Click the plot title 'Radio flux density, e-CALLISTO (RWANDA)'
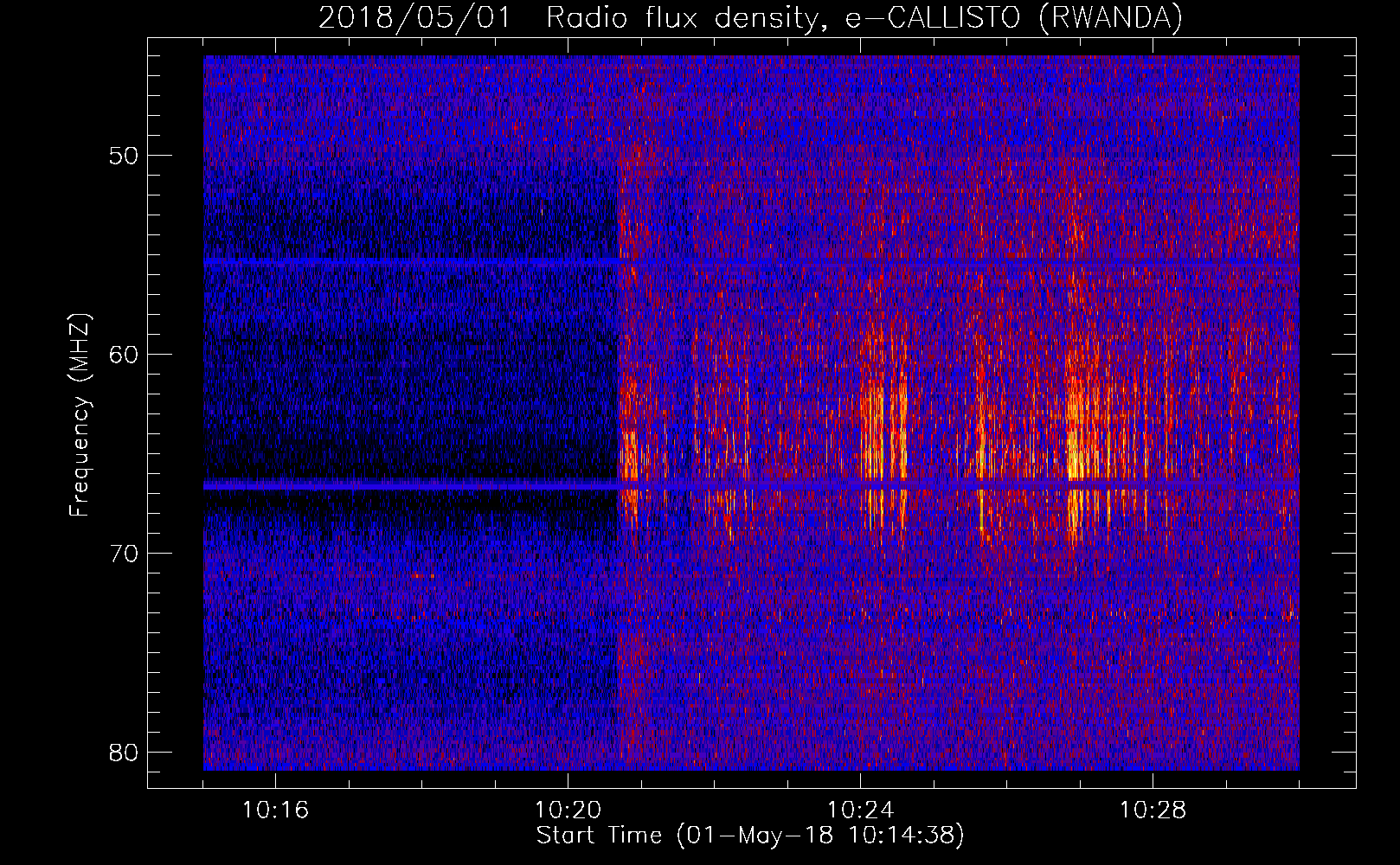The image size is (1400, 865). 864,18
